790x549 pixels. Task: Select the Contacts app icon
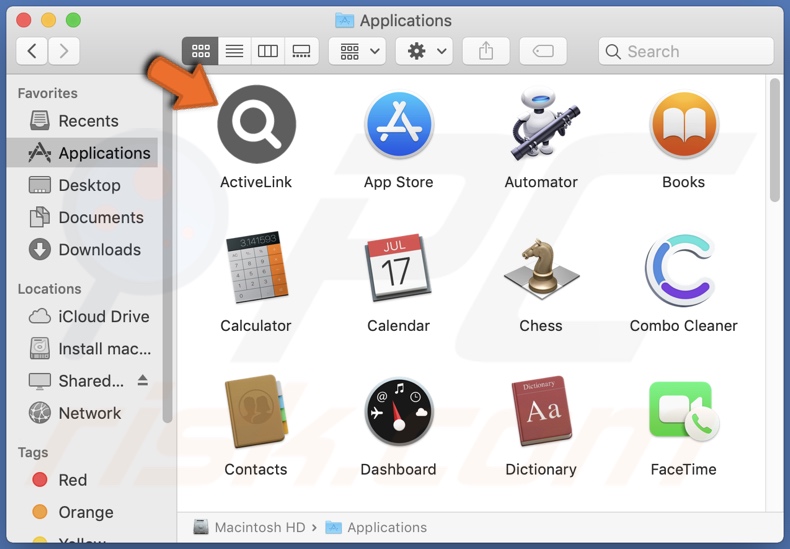coord(256,411)
